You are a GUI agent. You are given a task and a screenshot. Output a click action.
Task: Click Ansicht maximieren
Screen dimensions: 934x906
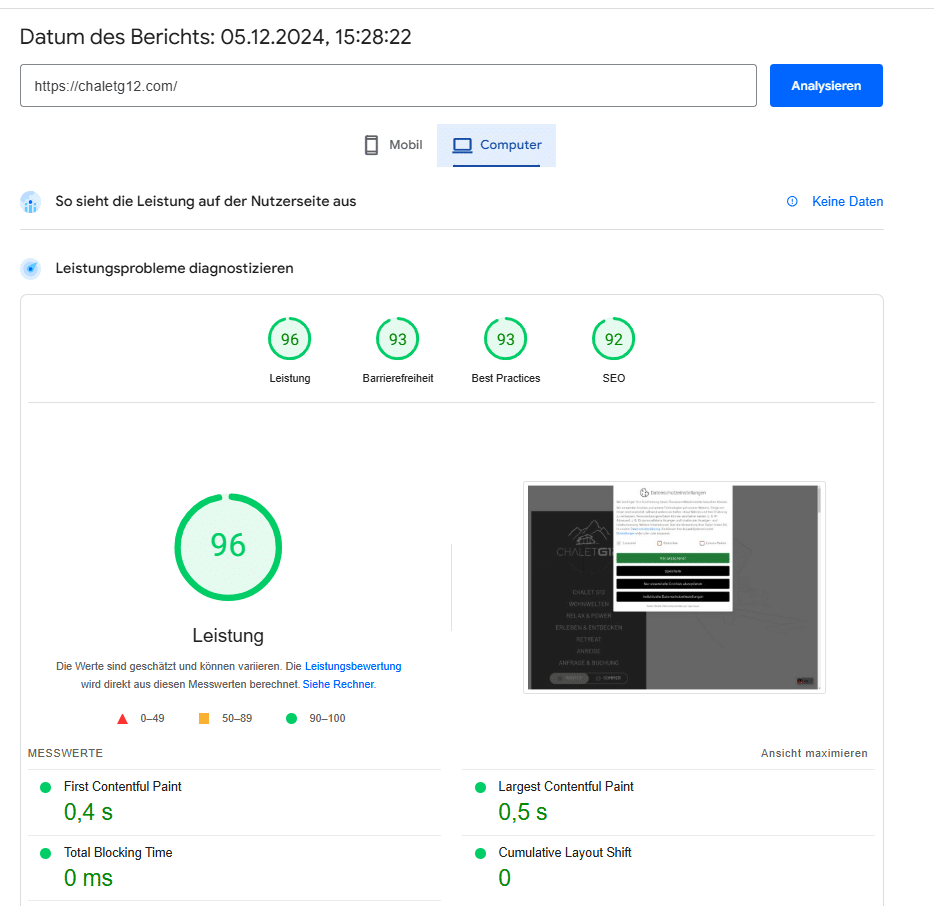click(x=814, y=753)
